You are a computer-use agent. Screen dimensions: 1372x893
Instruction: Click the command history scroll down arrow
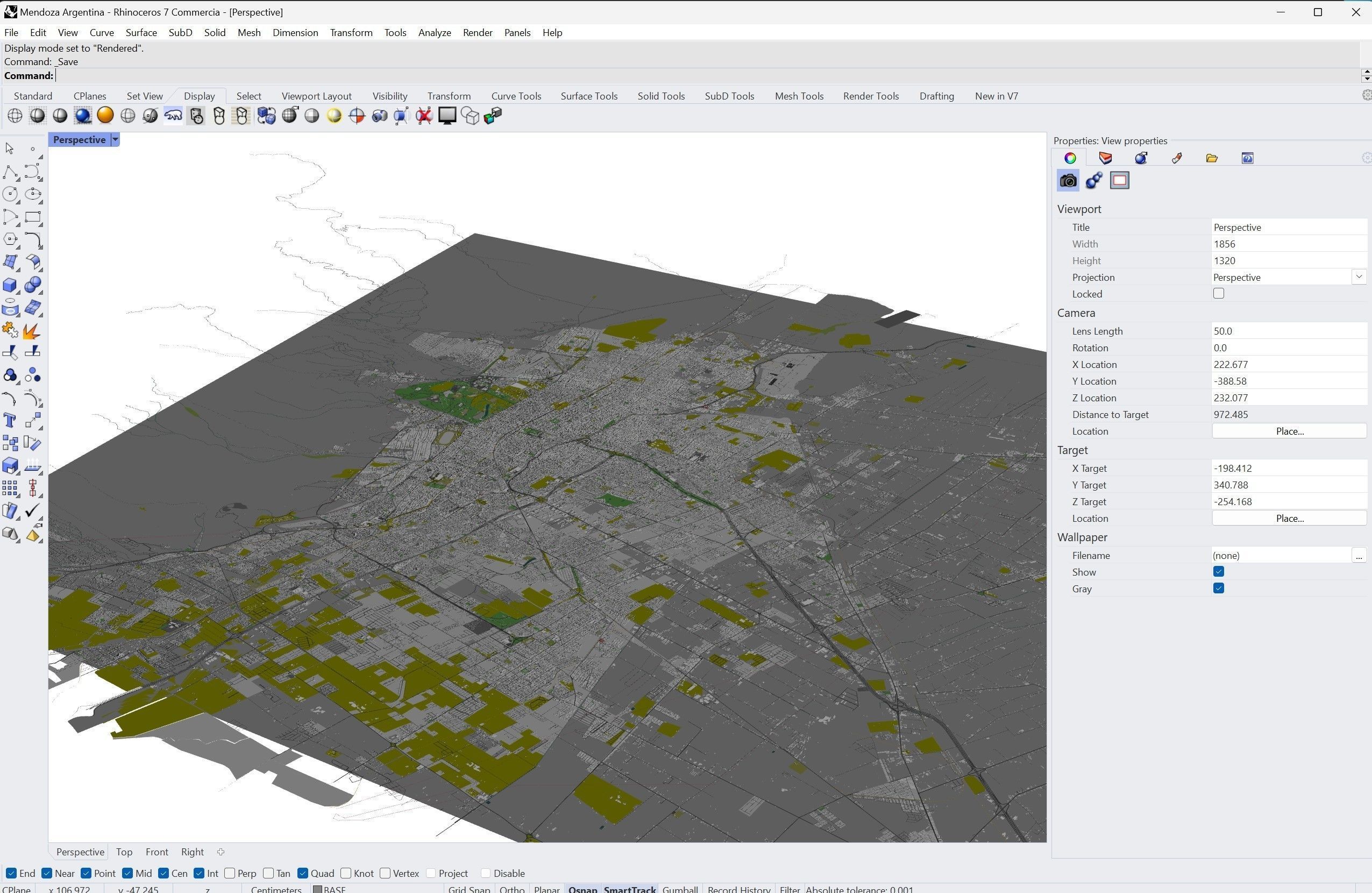(1366, 80)
